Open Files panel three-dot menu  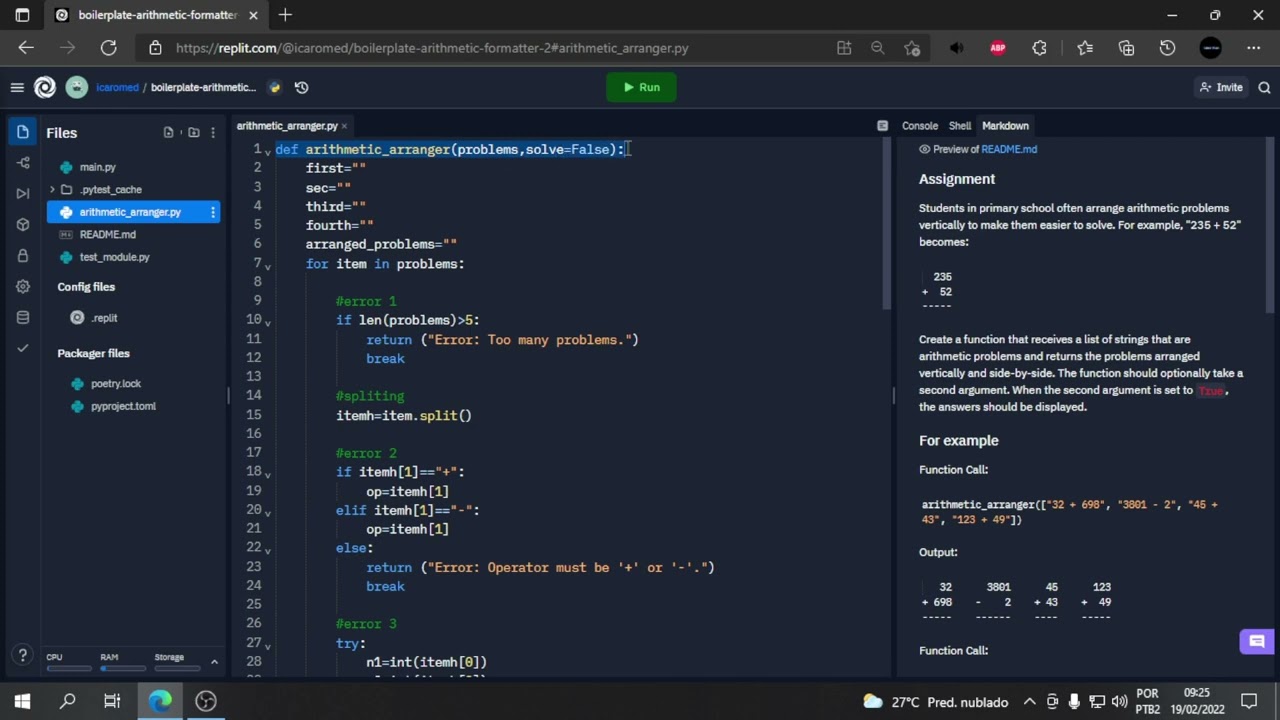[212, 132]
